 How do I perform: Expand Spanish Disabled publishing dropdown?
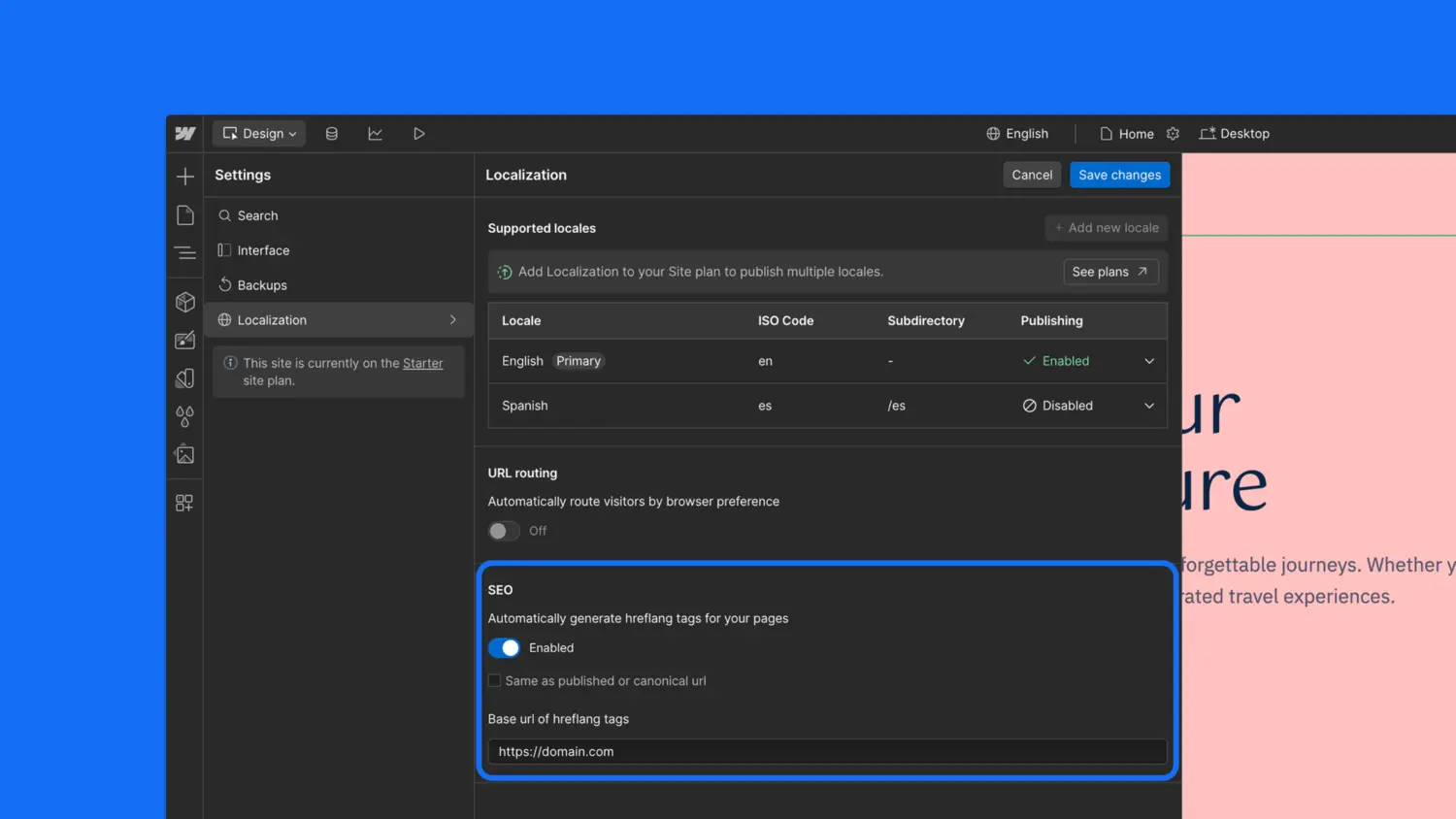tap(1149, 406)
